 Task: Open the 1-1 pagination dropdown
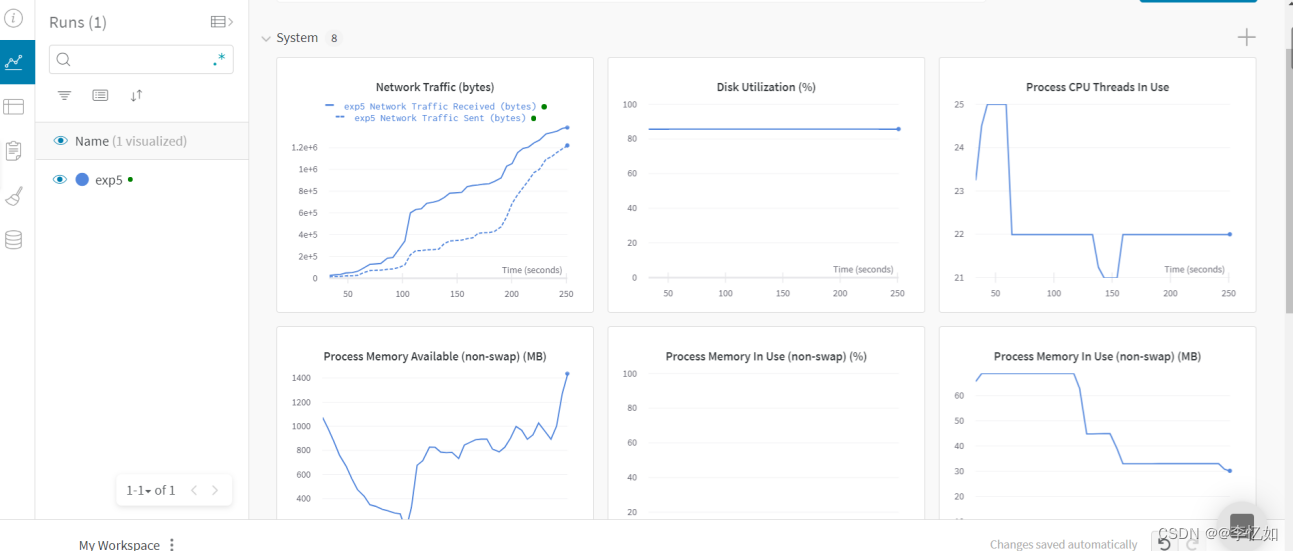point(139,490)
